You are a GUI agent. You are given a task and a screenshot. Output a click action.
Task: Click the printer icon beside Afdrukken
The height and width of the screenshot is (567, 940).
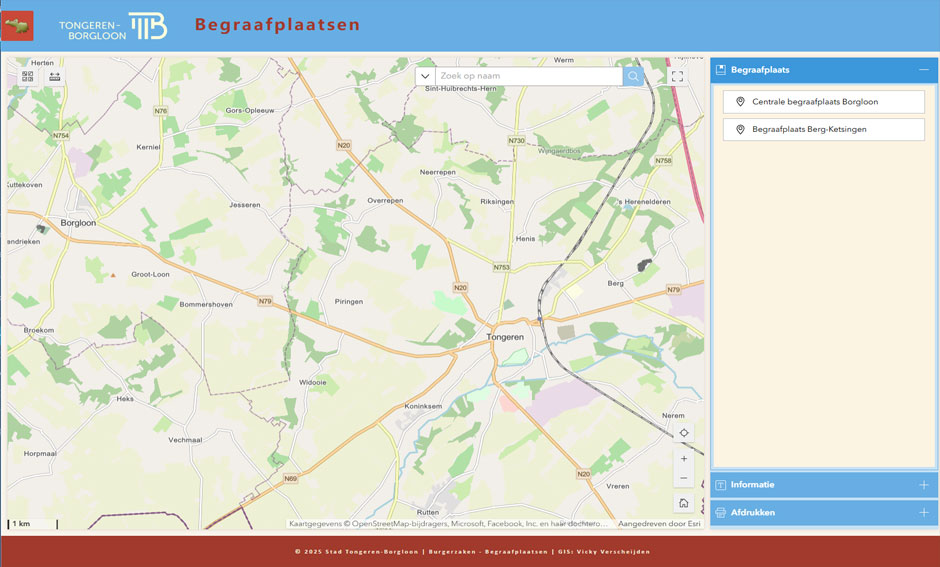pyautogui.click(x=721, y=513)
